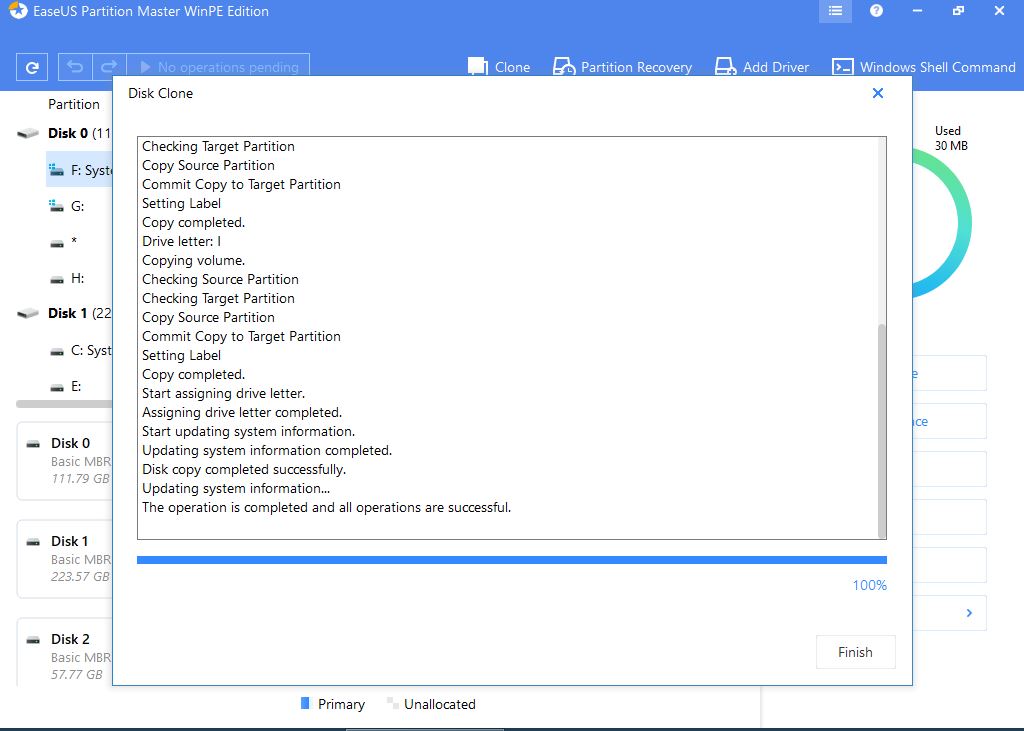Select the H: partition row
This screenshot has height=731, width=1024.
pyautogui.click(x=78, y=278)
